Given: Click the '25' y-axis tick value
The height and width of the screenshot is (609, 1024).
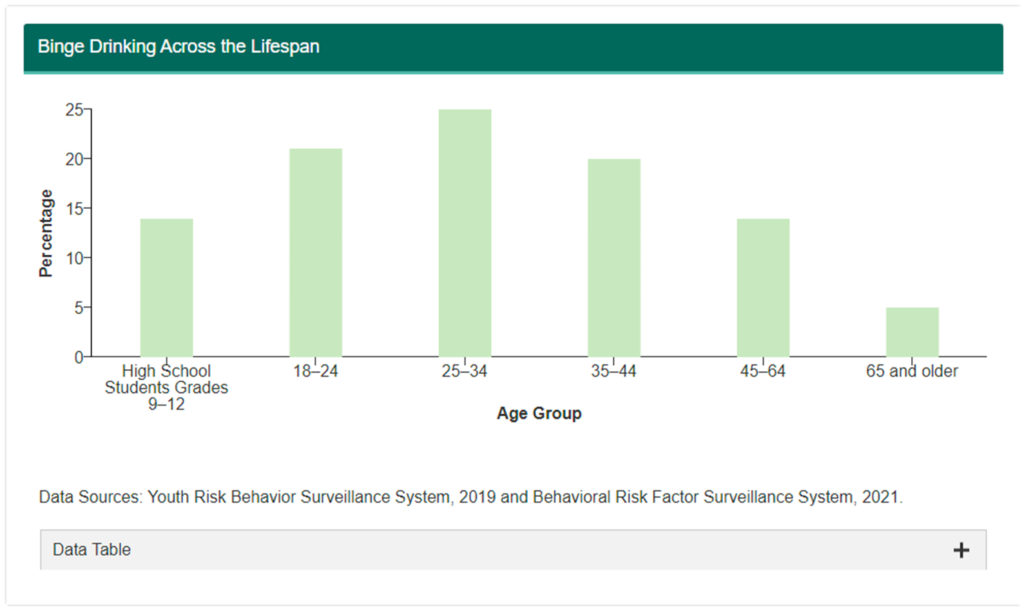Looking at the screenshot, I should click(x=74, y=110).
